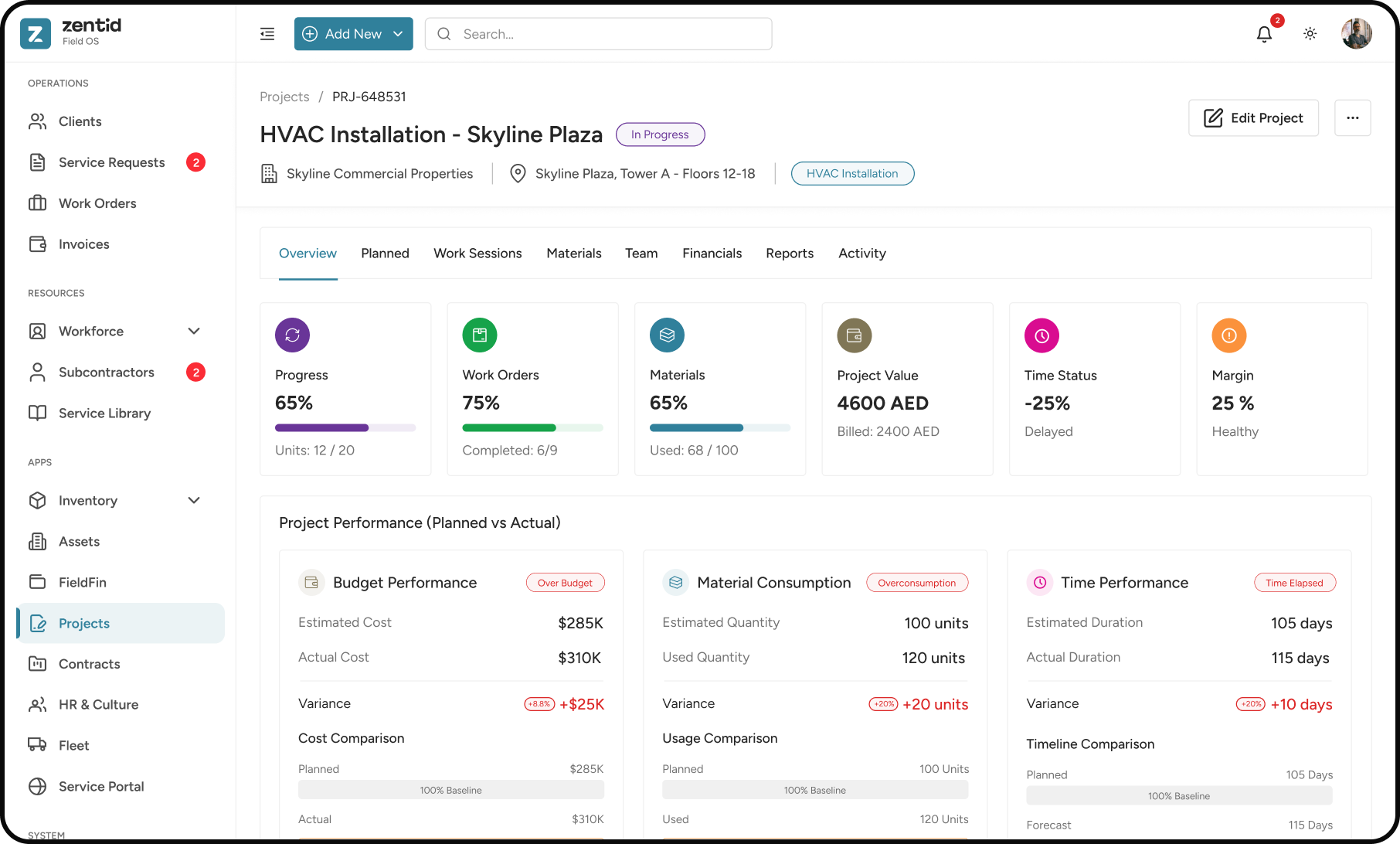Click the Time Performance clock icon
The width and height of the screenshot is (1400, 844).
coord(1040,583)
